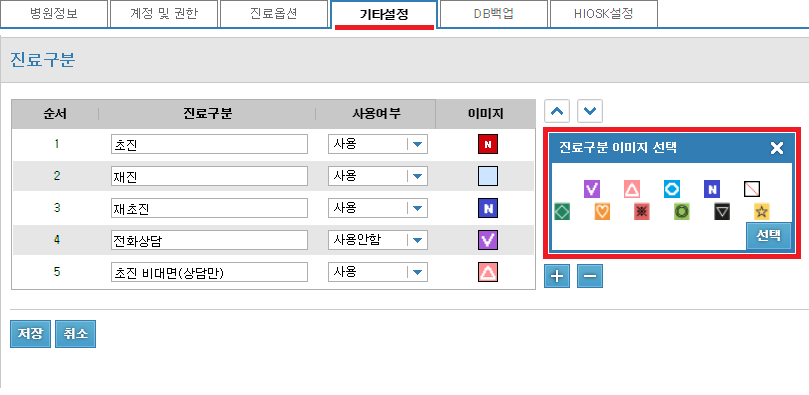
Task: Confirm image with 선택 button
Action: [x=768, y=236]
